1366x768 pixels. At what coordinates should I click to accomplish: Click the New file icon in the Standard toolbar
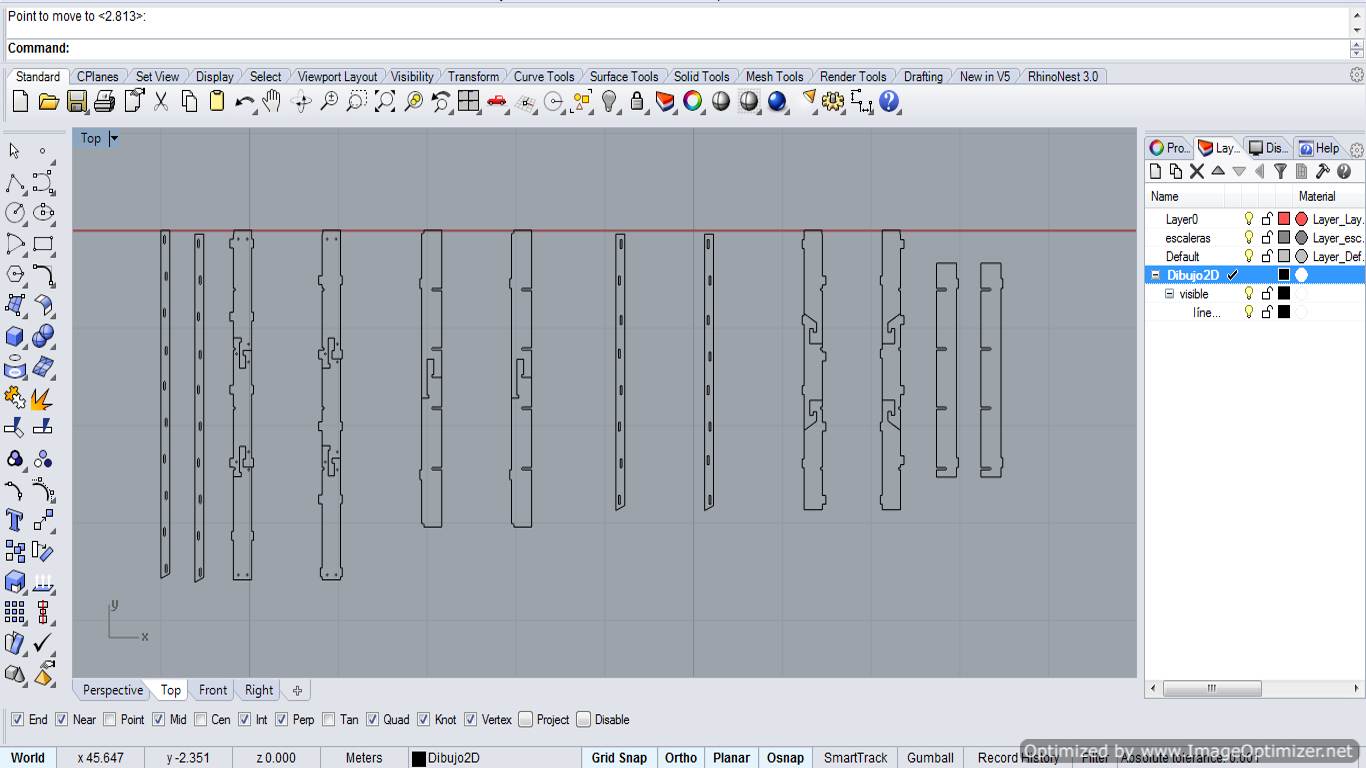(x=20, y=101)
